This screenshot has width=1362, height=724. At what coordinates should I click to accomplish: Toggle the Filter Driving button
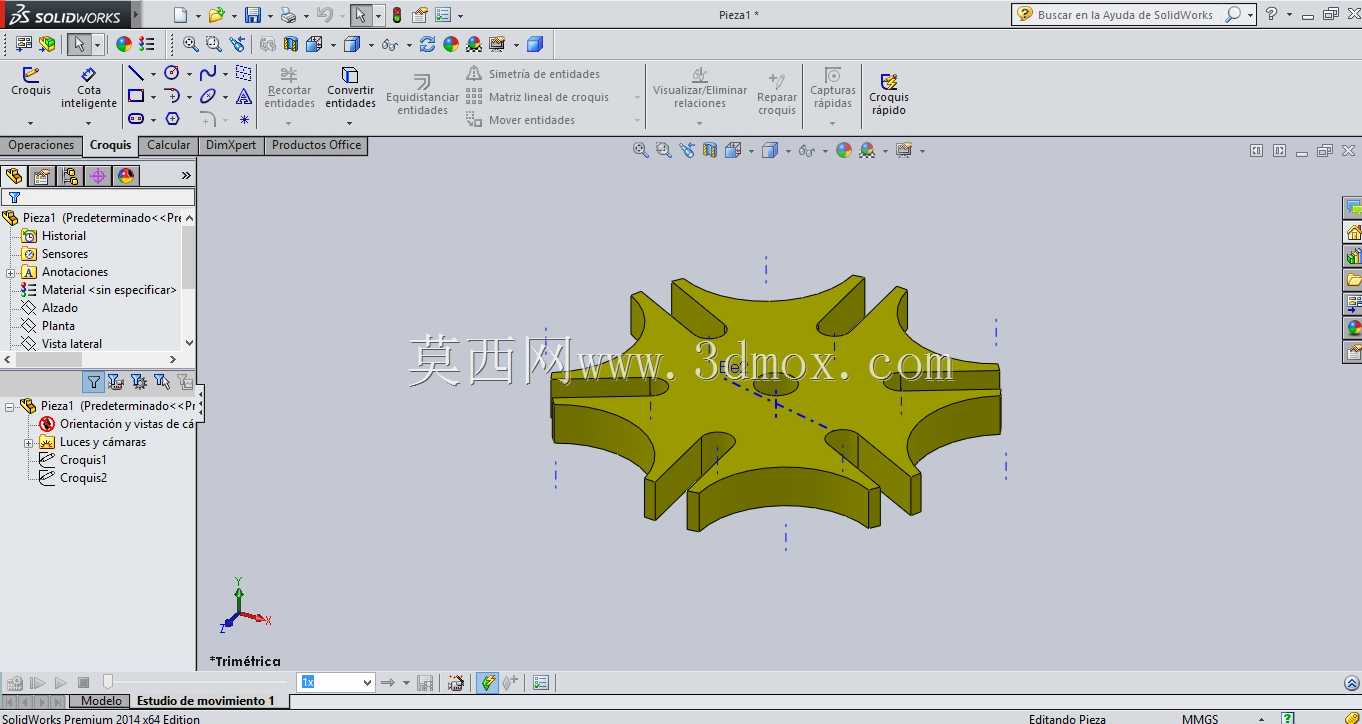pos(139,381)
